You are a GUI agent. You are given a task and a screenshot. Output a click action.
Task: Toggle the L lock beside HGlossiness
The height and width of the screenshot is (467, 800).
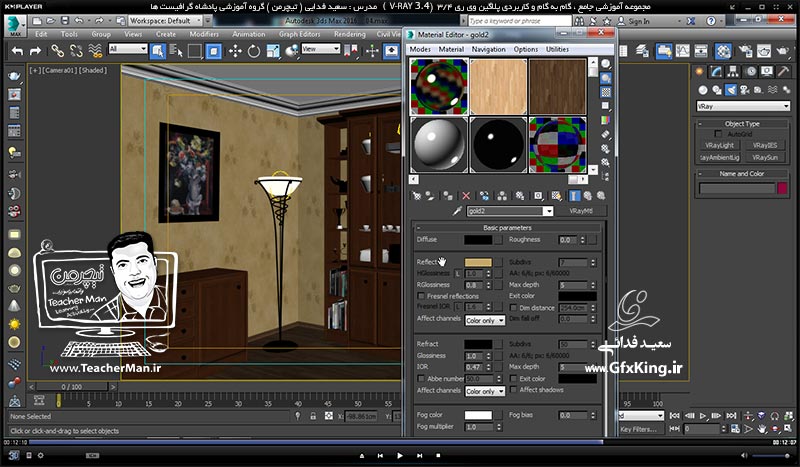[x=458, y=274]
